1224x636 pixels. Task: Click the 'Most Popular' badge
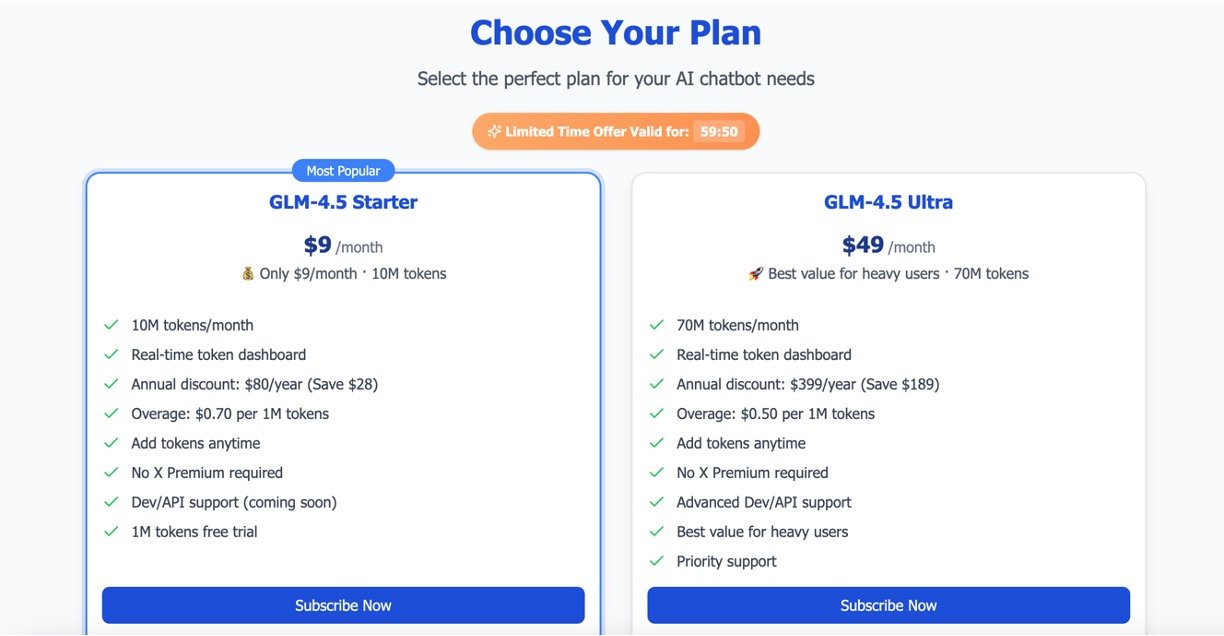point(343,171)
